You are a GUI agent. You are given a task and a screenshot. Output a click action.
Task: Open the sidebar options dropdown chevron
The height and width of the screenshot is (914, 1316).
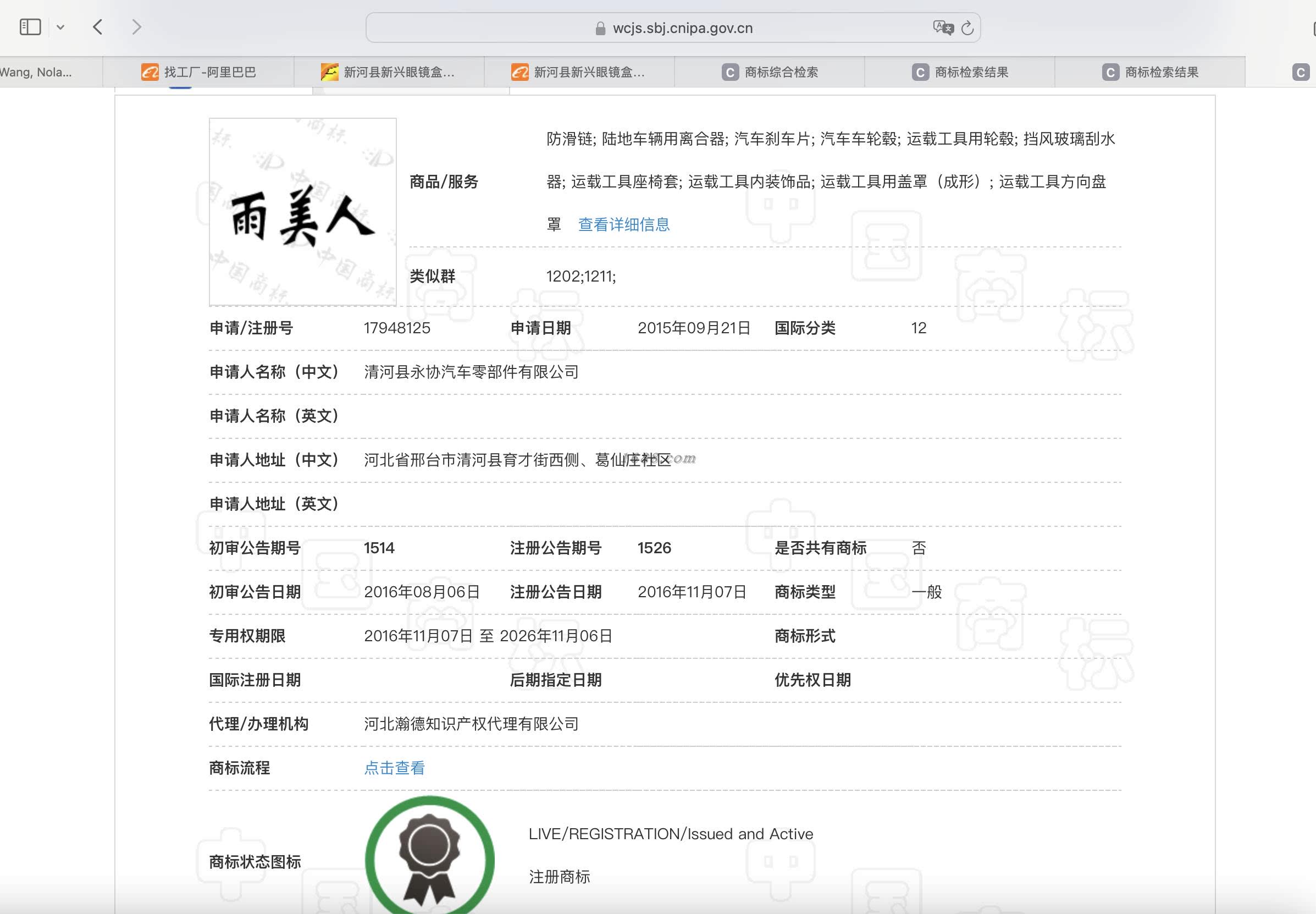(60, 27)
